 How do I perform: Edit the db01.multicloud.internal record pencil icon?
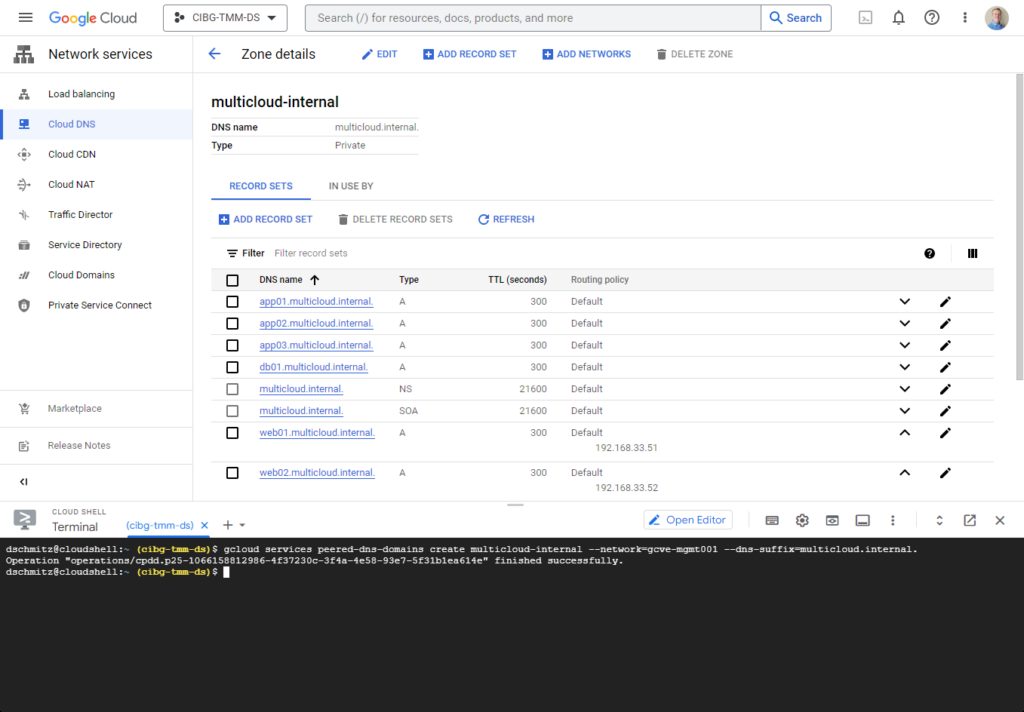click(x=945, y=367)
